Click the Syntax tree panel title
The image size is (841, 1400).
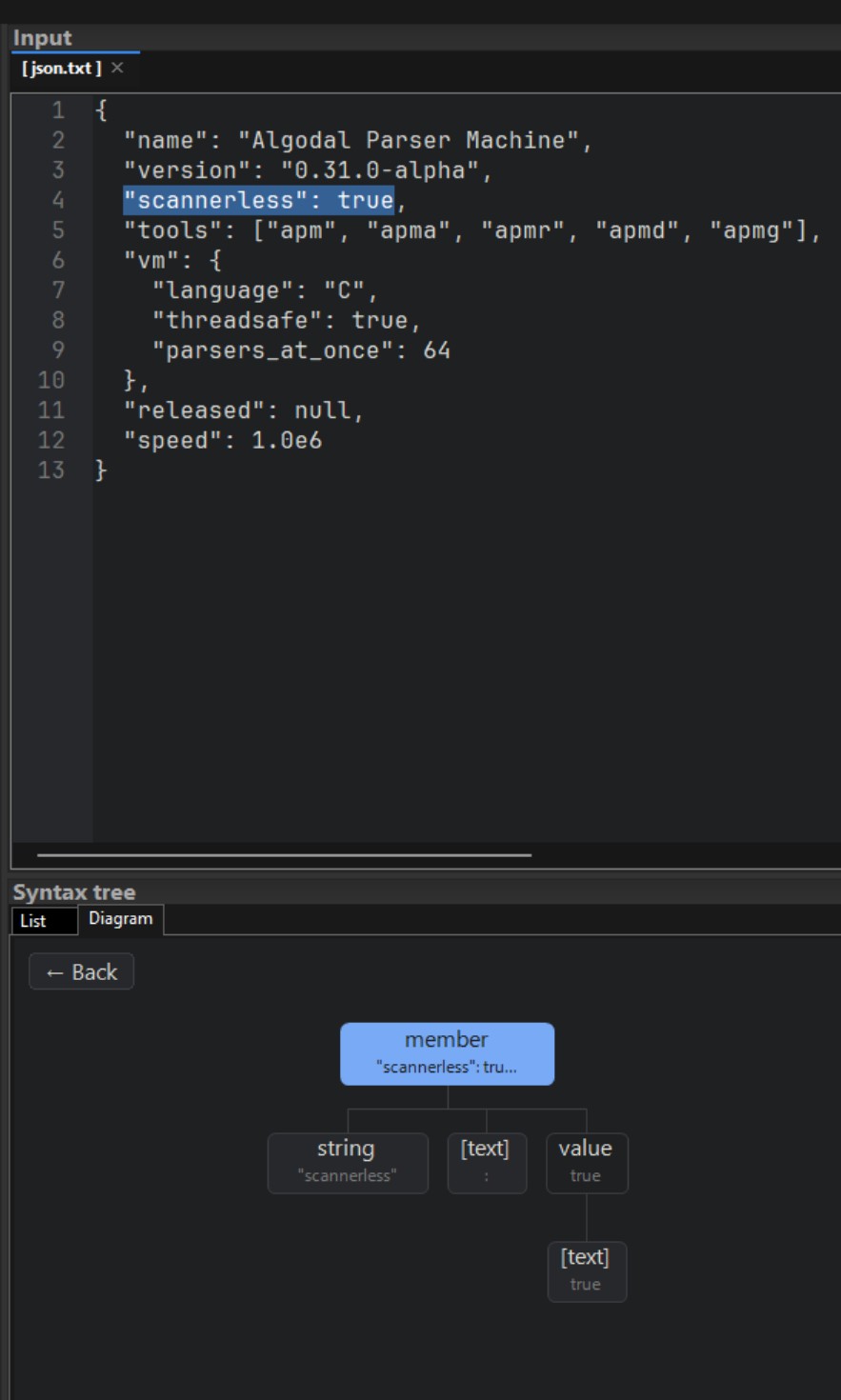(74, 892)
